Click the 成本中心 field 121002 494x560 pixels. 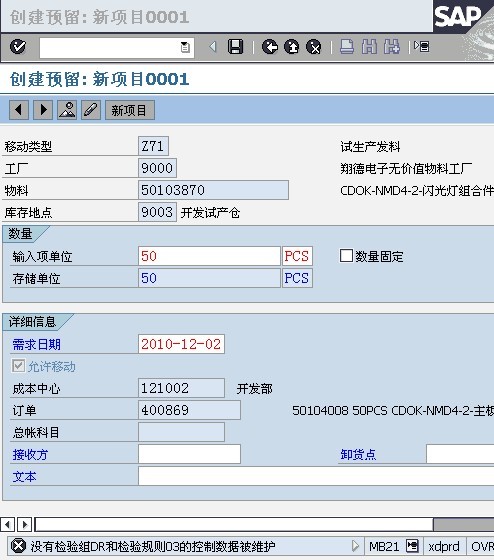point(181,388)
